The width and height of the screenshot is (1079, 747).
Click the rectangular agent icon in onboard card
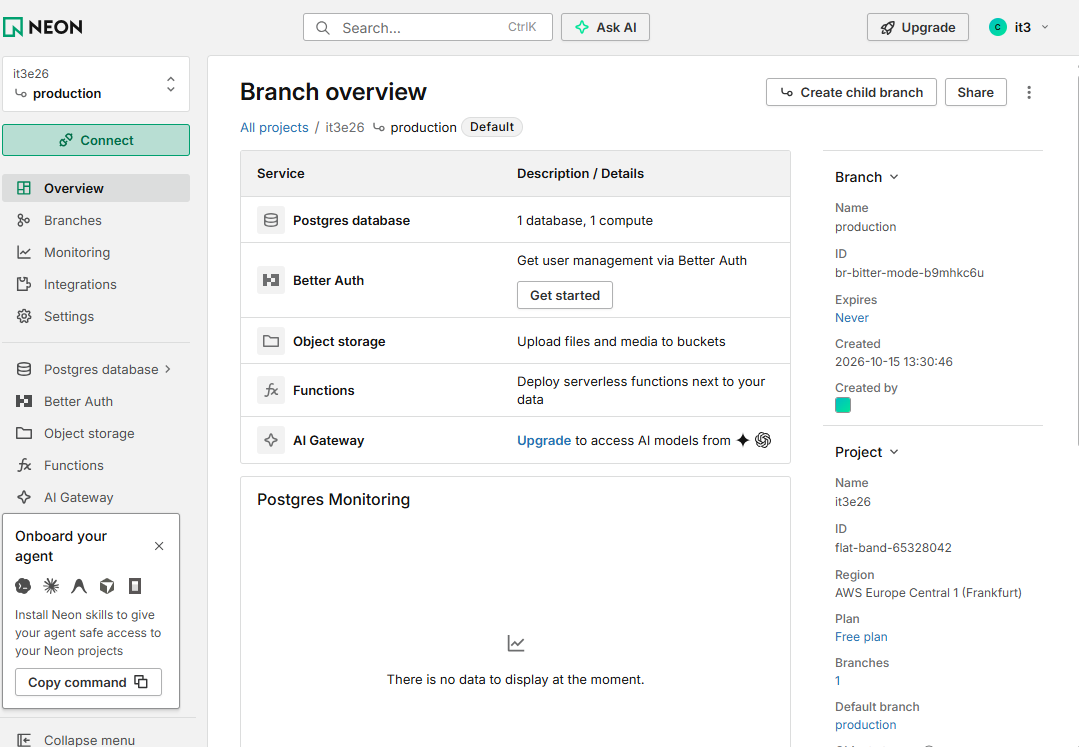point(135,586)
